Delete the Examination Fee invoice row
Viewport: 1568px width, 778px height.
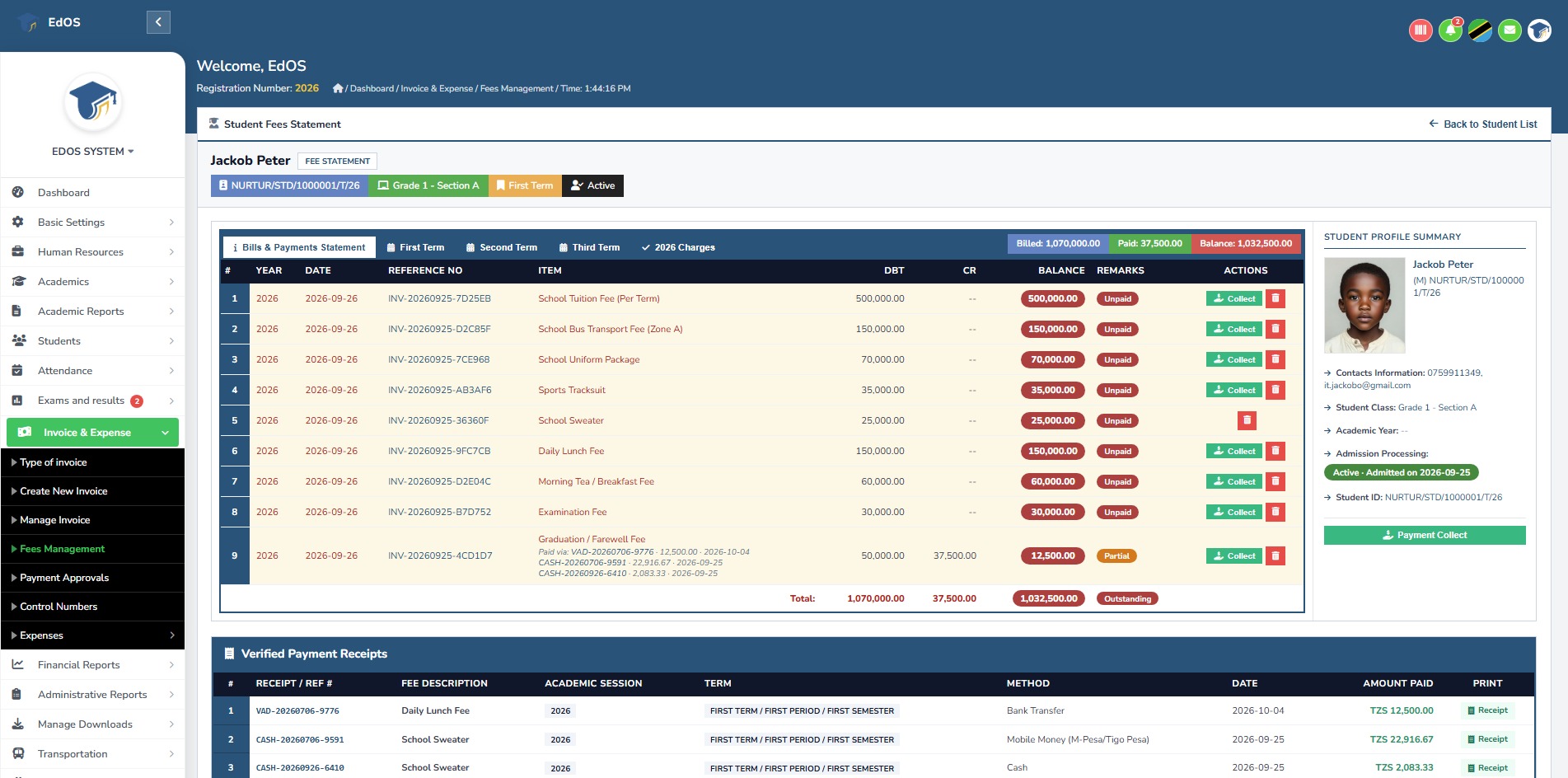tap(1275, 512)
